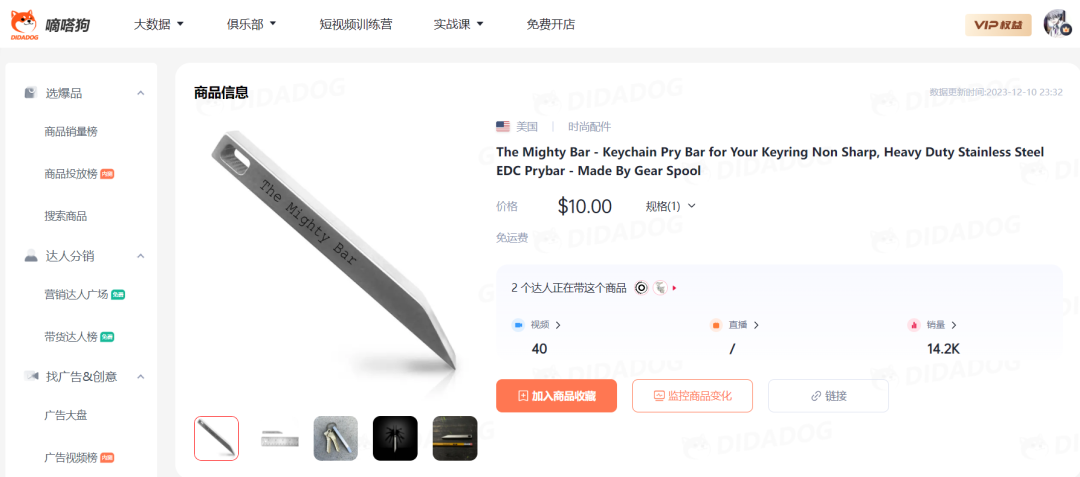Collapse the 达人分销 sidebar section
The height and width of the screenshot is (477, 1080).
coord(141,256)
